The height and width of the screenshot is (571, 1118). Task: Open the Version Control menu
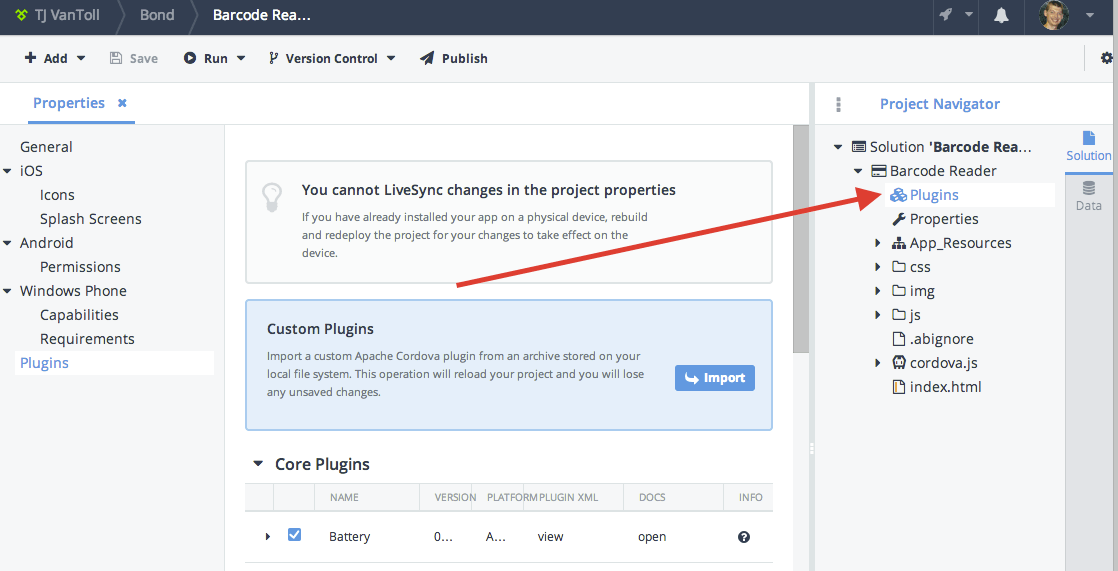pos(332,58)
